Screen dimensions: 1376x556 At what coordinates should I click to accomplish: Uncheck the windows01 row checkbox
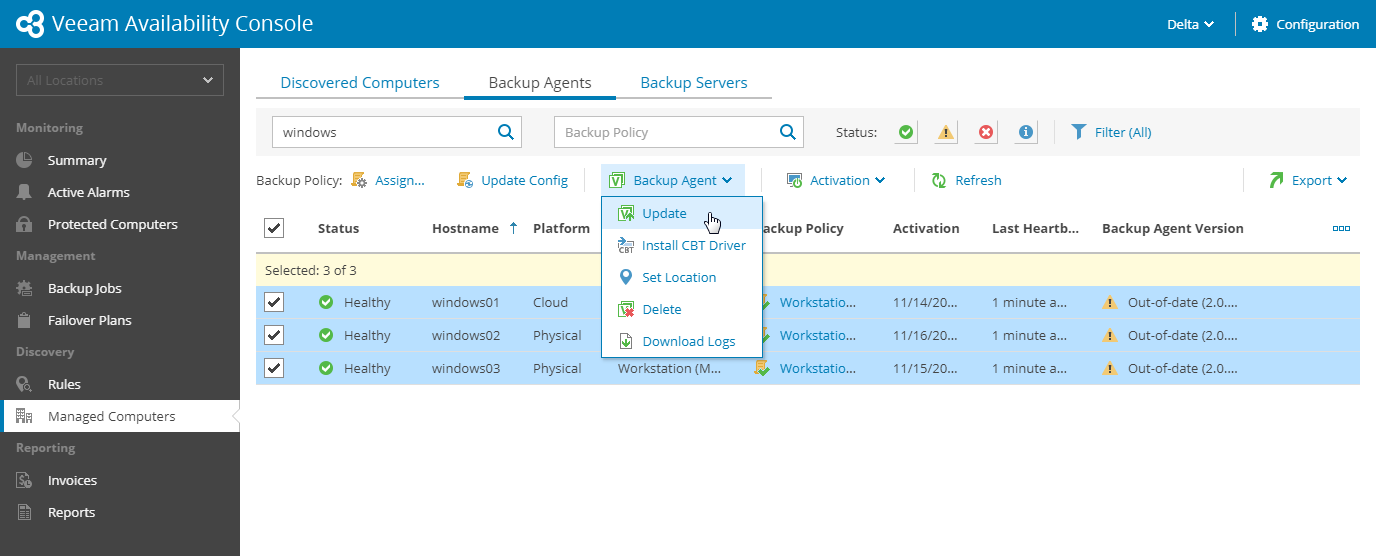pos(274,302)
